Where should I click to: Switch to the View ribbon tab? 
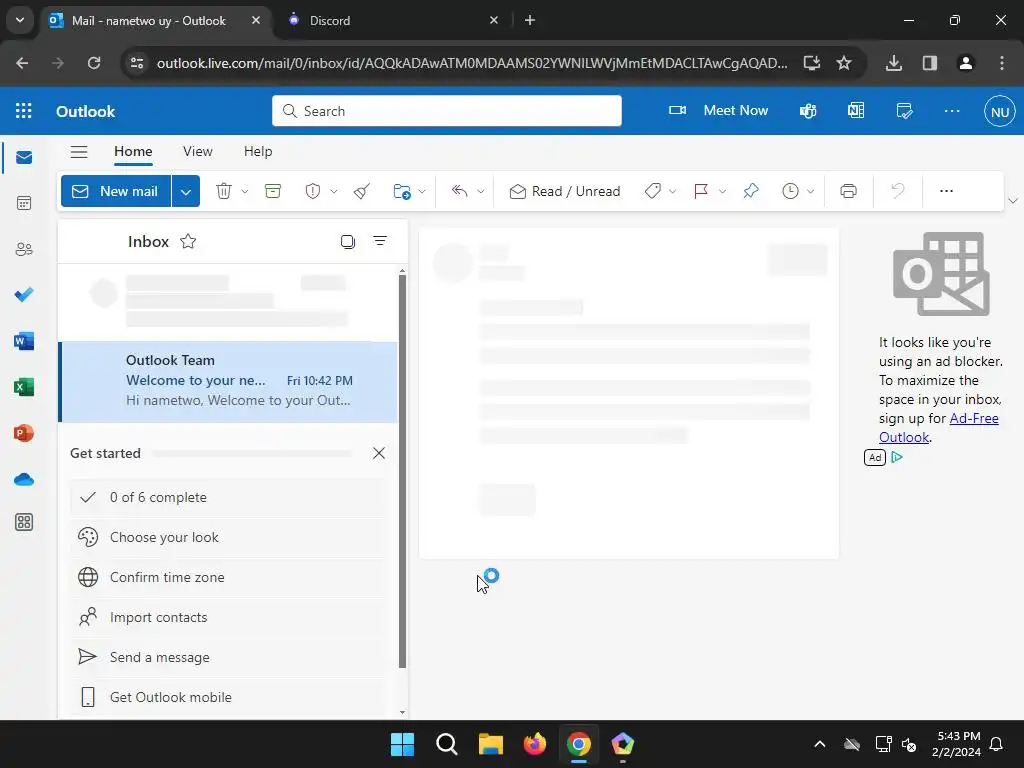point(198,152)
